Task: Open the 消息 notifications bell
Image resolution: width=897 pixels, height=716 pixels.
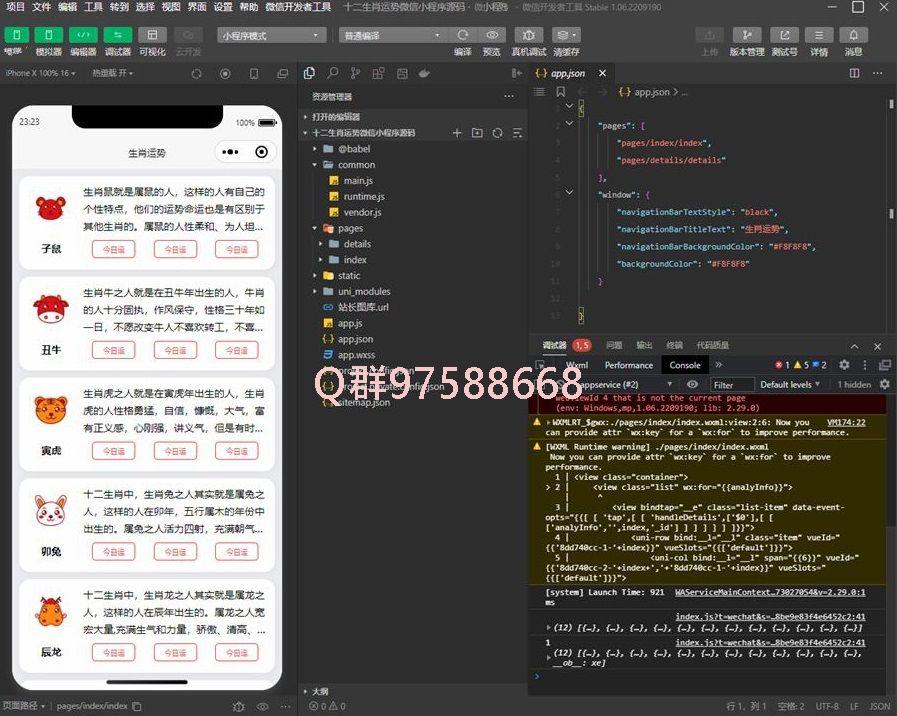Action: point(854,35)
